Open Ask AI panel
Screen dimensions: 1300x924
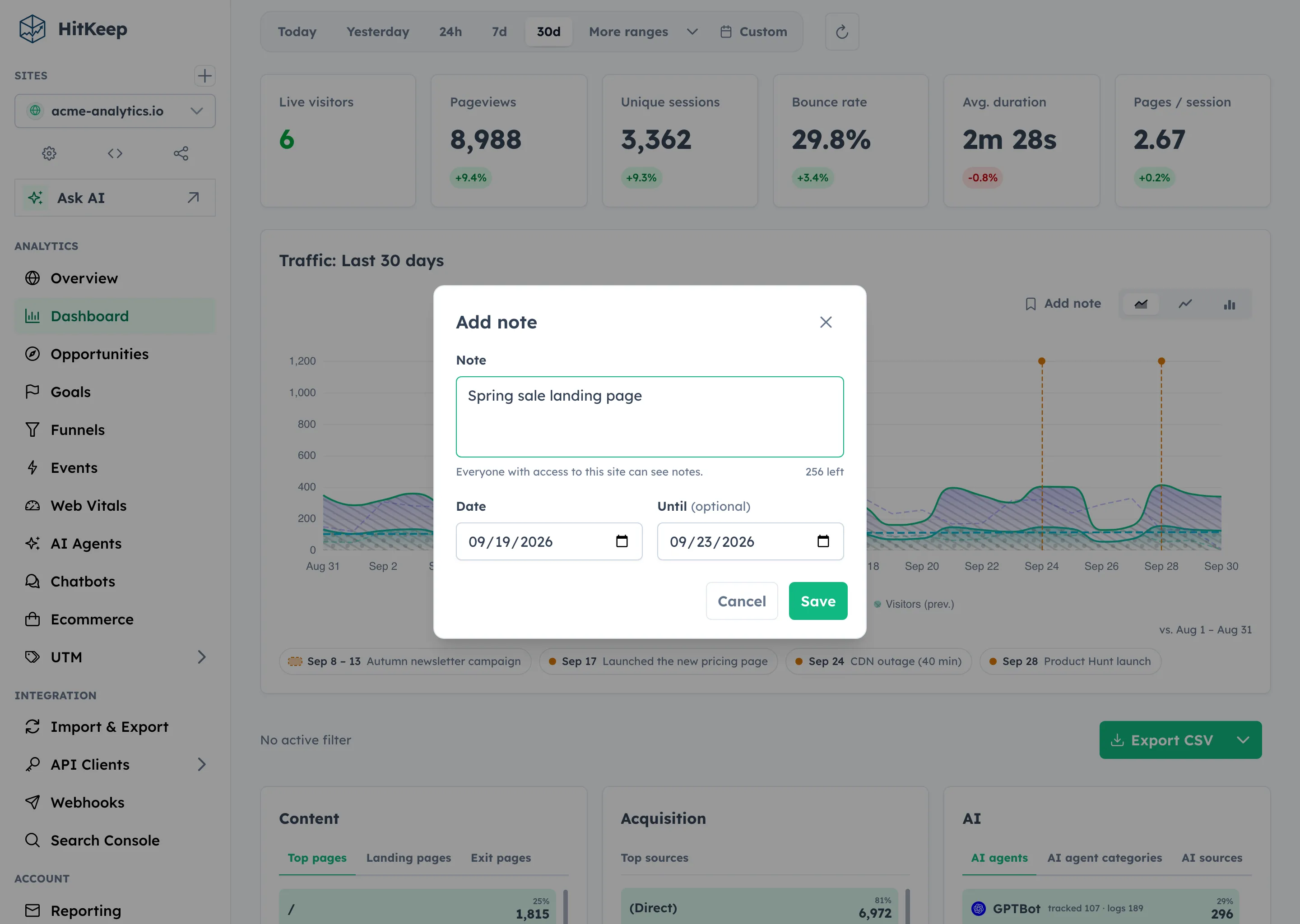pyautogui.click(x=115, y=198)
